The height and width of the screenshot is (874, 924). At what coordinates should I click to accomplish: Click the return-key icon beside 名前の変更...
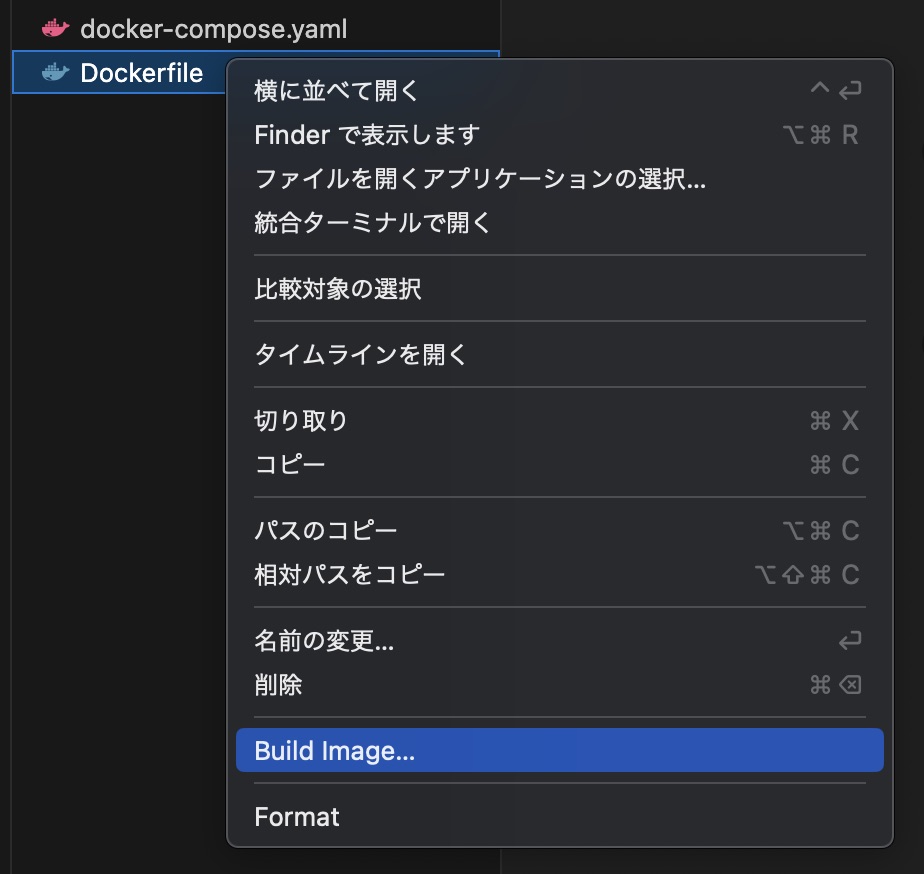[x=849, y=641]
